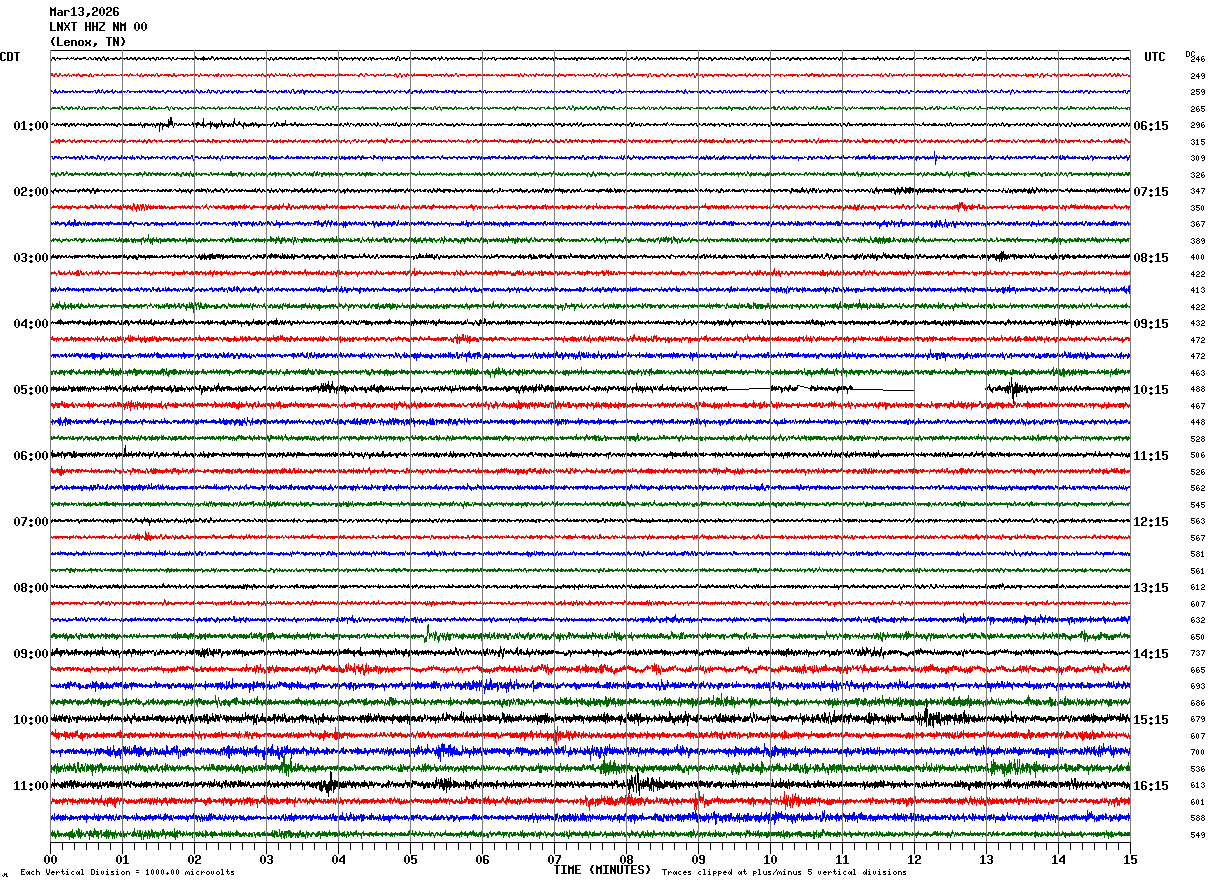Click the '06:00' CDT time label
The image size is (1210, 886).
pyautogui.click(x=31, y=456)
